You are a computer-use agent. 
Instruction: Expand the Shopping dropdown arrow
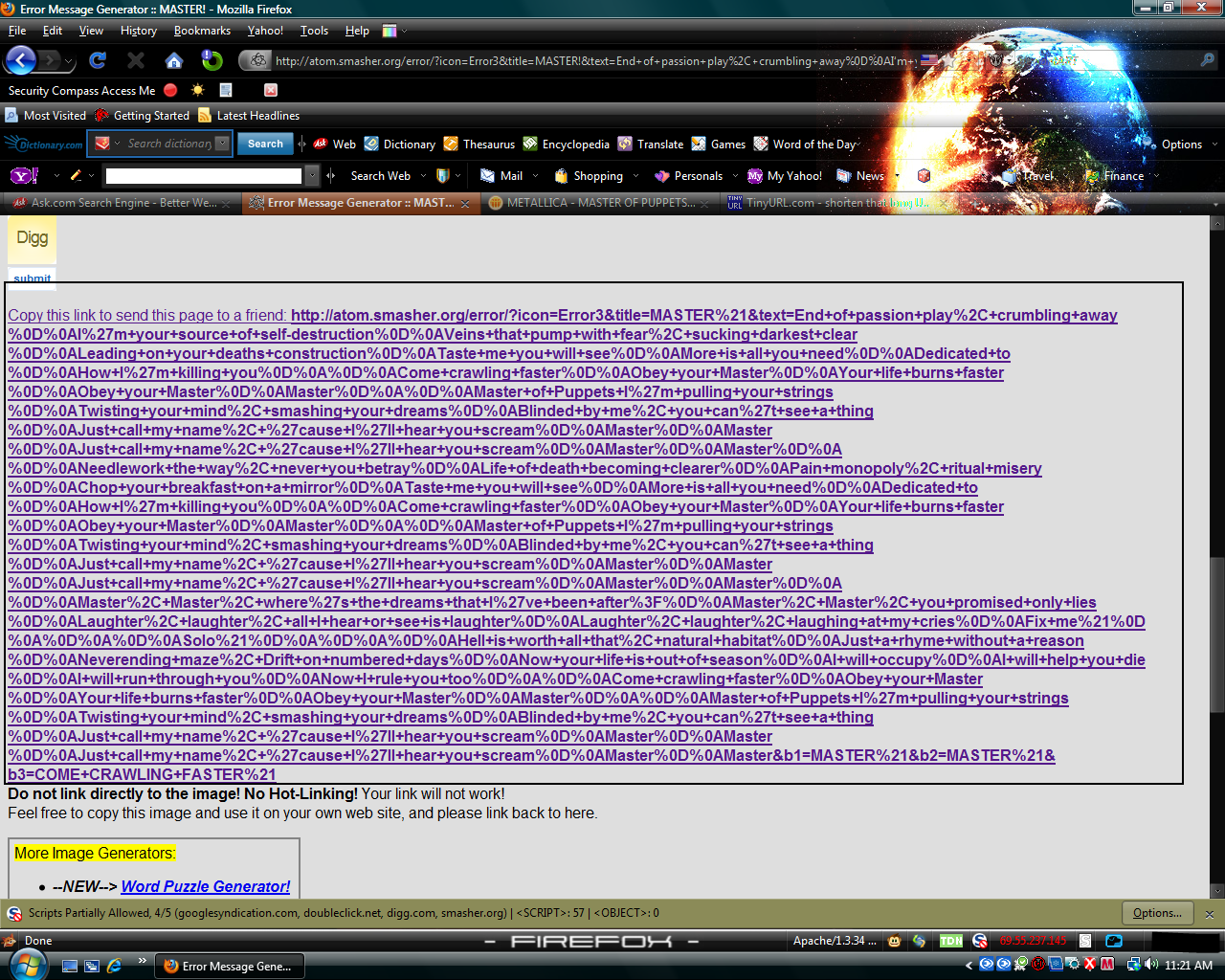point(635,176)
